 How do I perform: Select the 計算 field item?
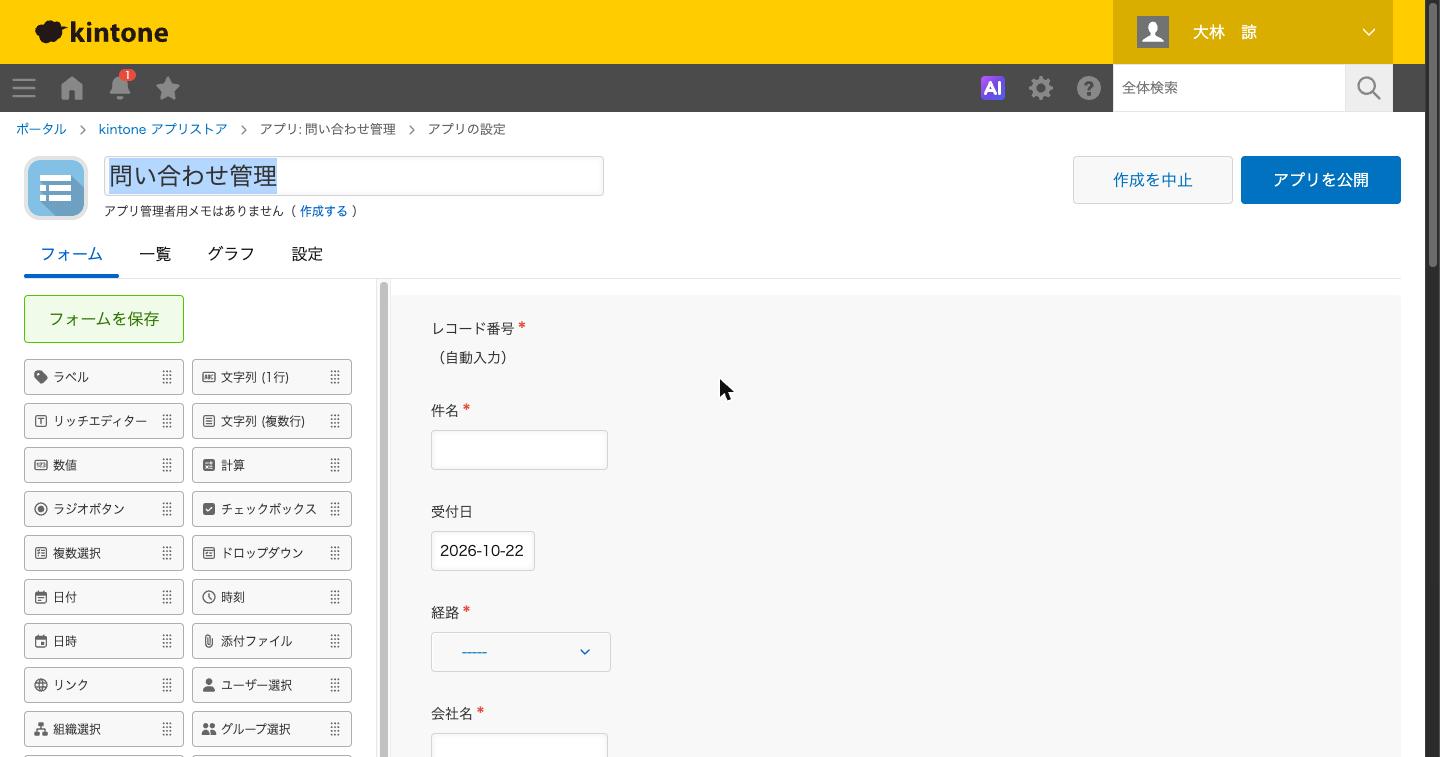pos(272,465)
